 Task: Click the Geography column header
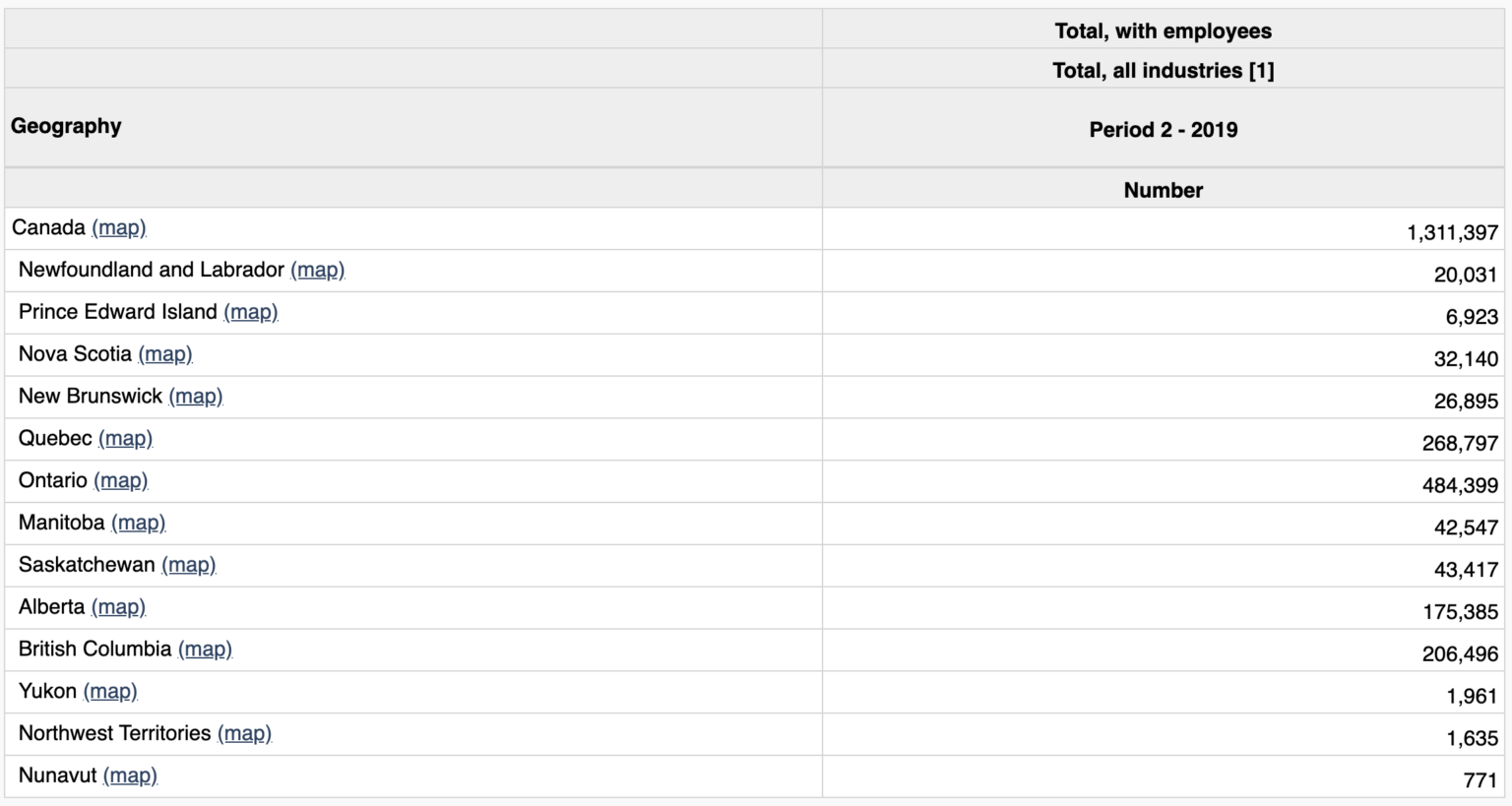66,126
